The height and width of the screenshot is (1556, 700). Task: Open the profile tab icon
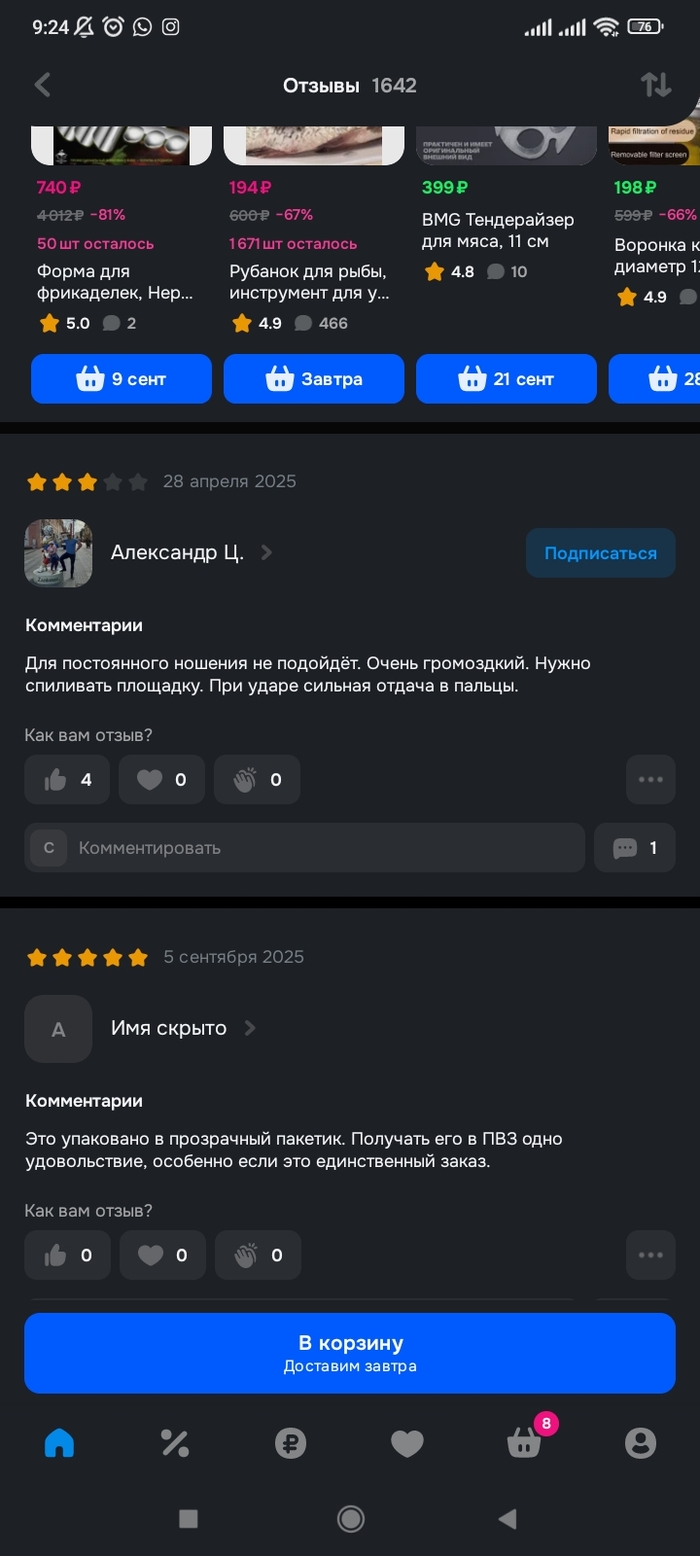tap(640, 1442)
